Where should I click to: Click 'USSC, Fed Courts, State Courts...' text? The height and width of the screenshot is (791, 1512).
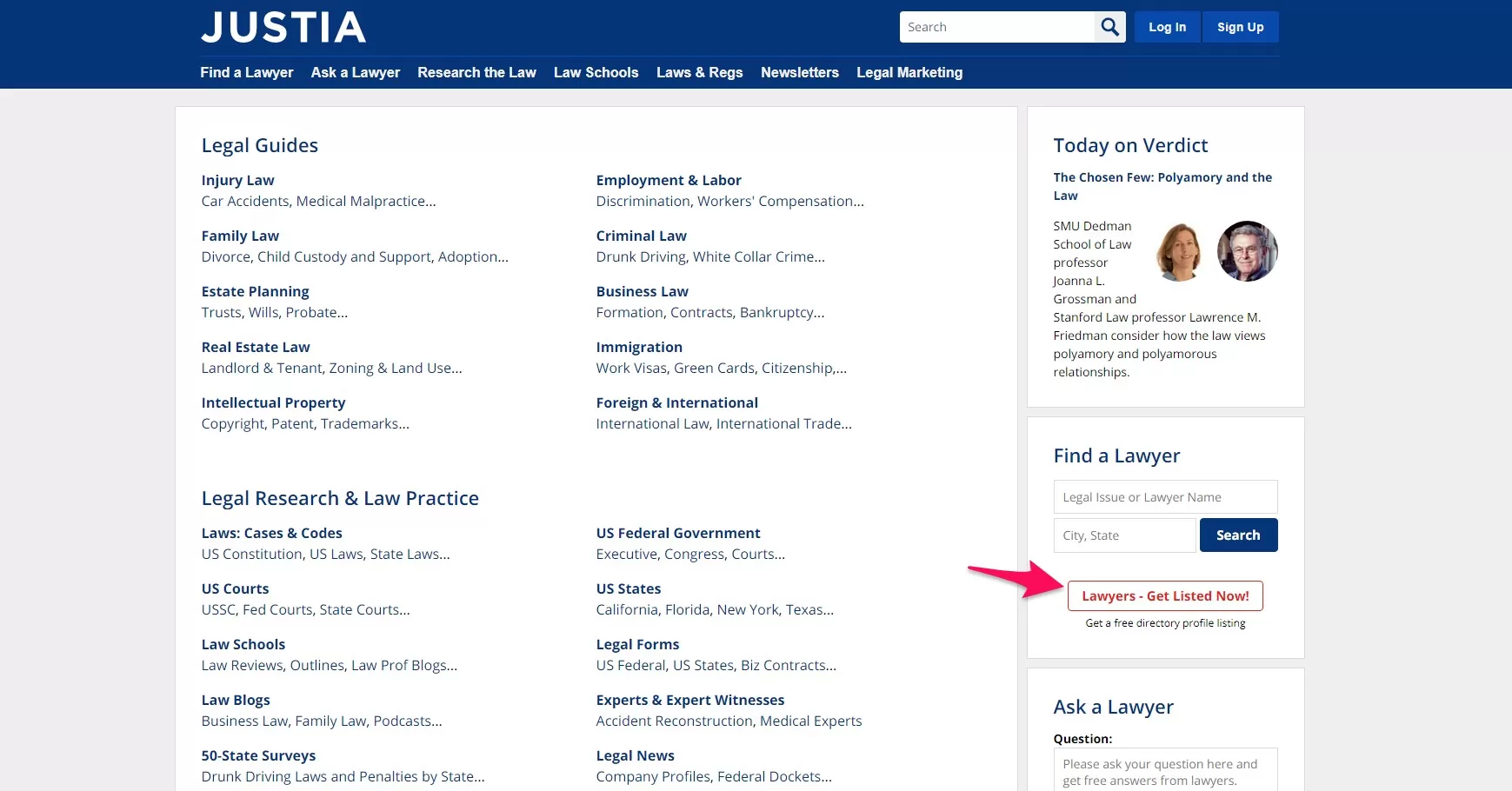[x=305, y=609]
